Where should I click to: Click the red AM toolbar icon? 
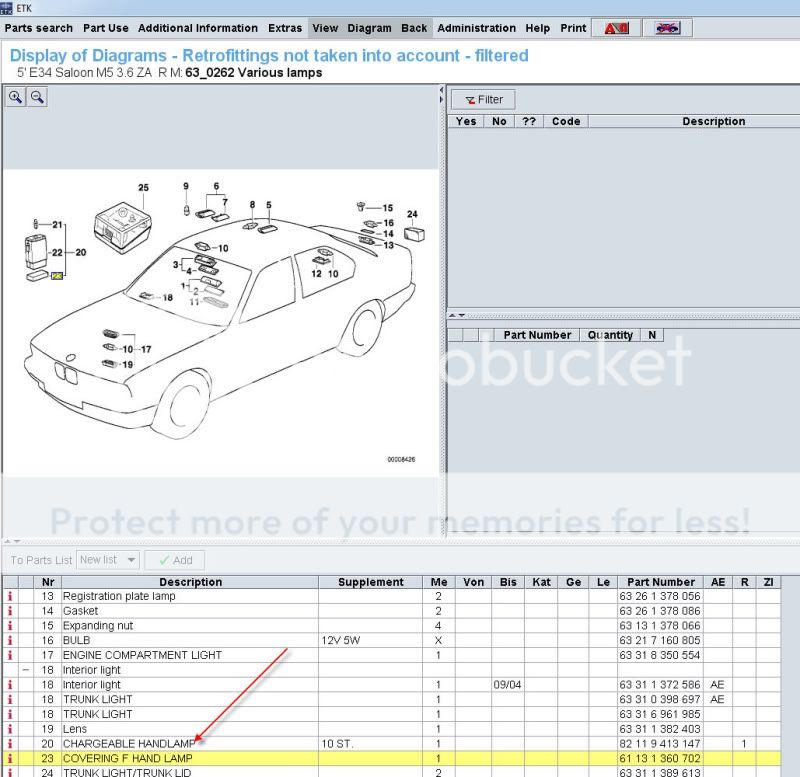coord(617,28)
